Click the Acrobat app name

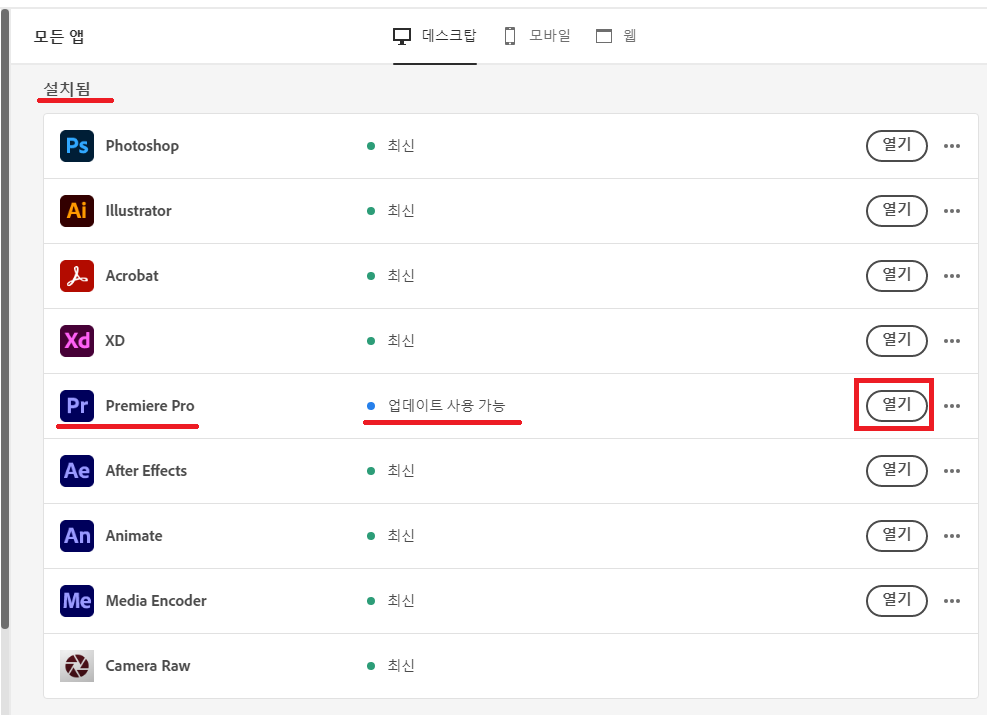click(x=132, y=276)
